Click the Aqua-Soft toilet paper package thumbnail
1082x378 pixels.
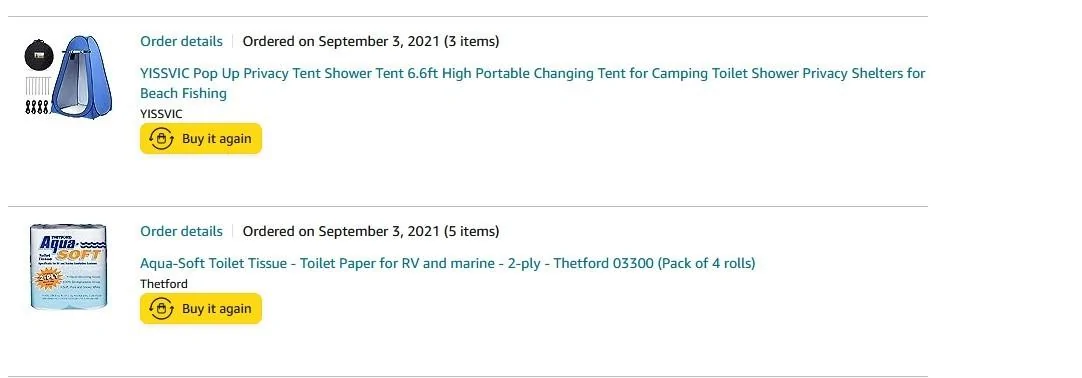coord(68,266)
